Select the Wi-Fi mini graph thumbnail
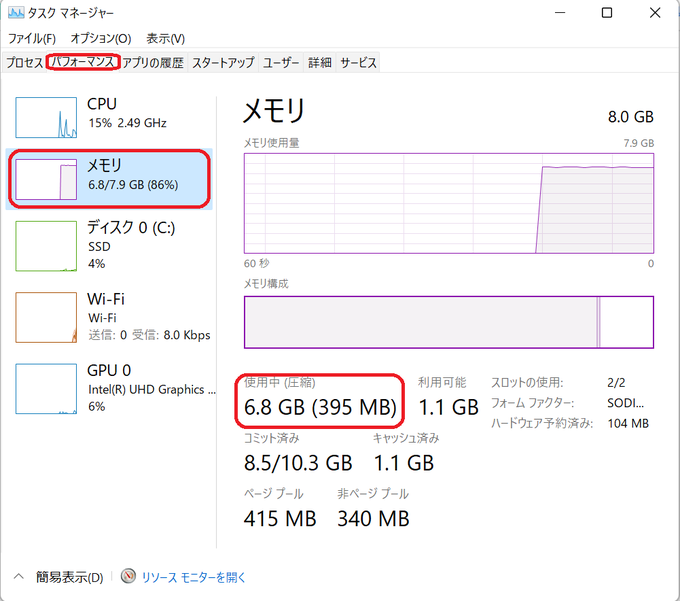This screenshot has height=601, width=680. (46, 317)
